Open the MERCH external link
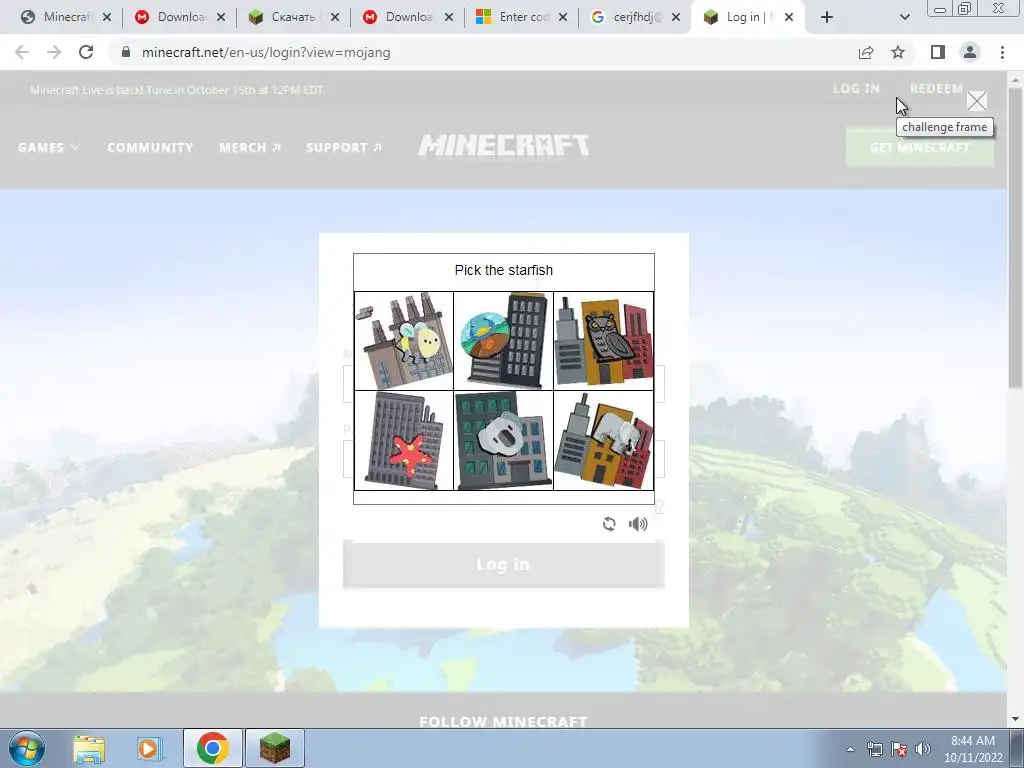The image size is (1024, 768). pyautogui.click(x=250, y=148)
